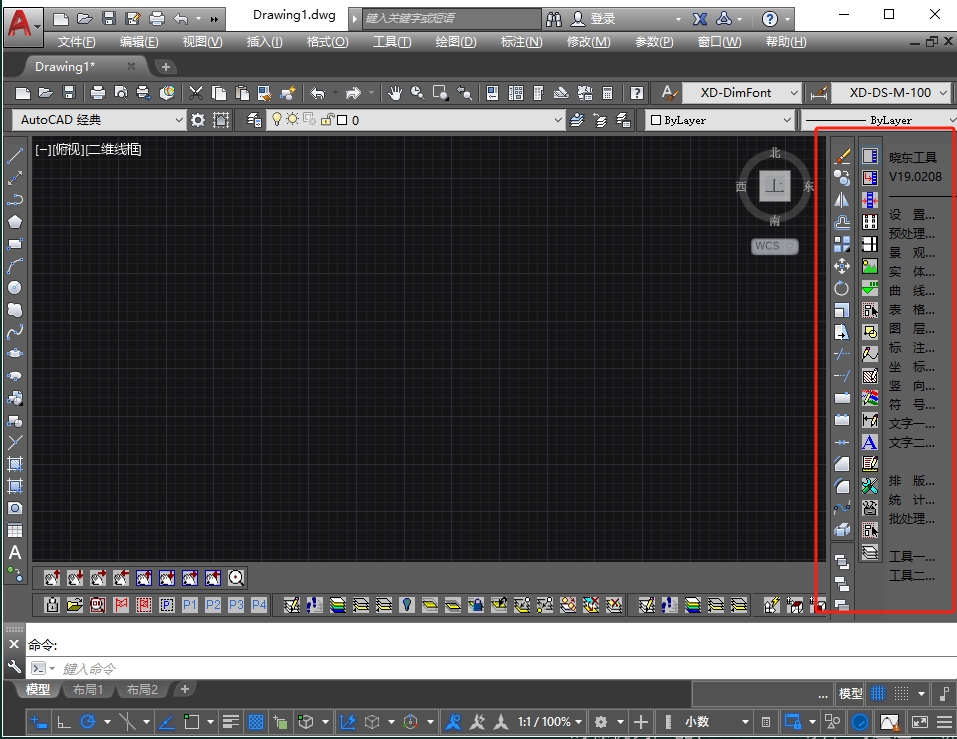This screenshot has height=739, width=957.
Task: Select the Rotate modify tool
Action: (x=842, y=288)
